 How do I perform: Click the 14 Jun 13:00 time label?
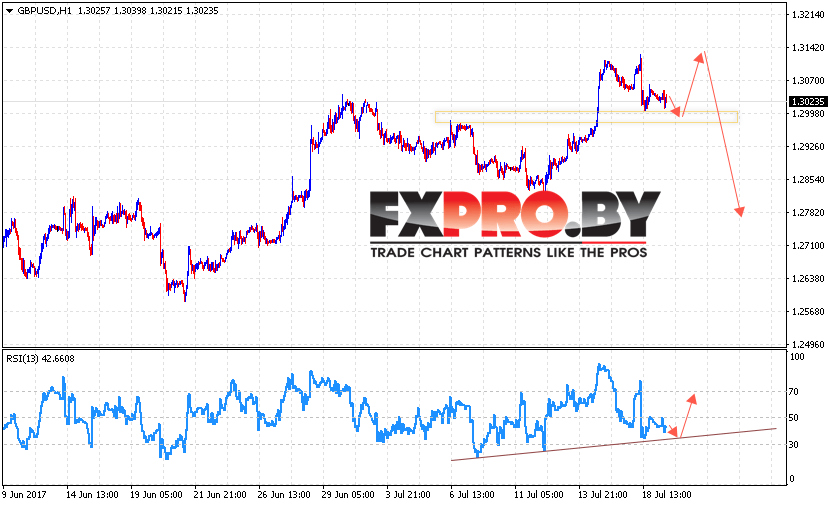(92, 495)
